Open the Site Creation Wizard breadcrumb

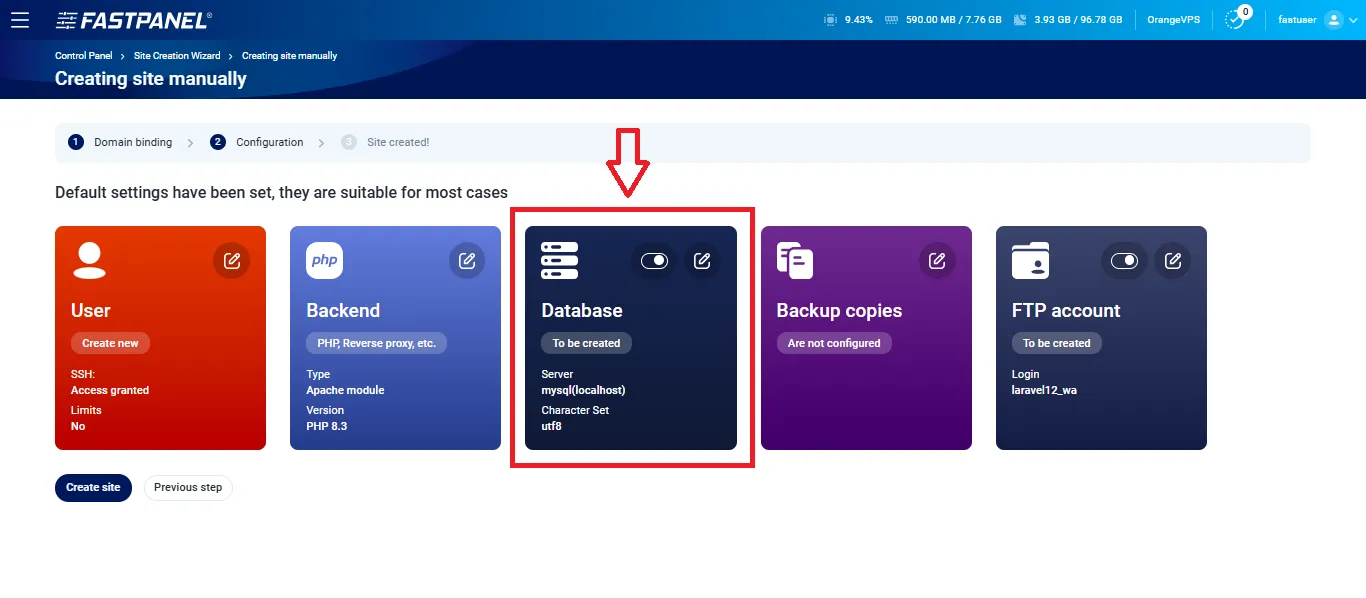(x=176, y=55)
